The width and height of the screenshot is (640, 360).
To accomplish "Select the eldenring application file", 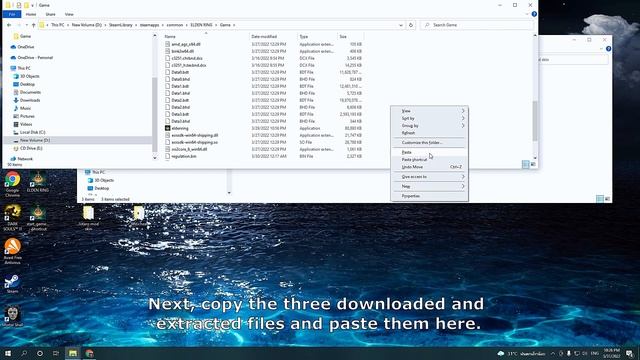I will point(180,128).
